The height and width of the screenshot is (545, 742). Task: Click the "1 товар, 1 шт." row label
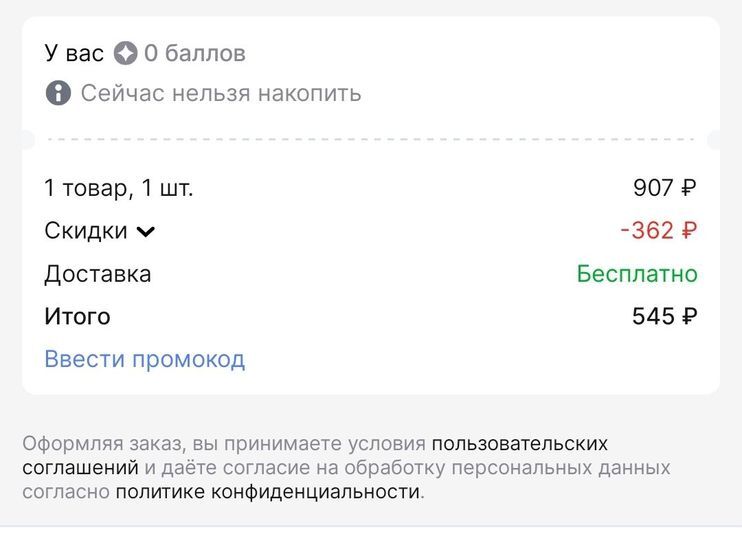point(118,188)
